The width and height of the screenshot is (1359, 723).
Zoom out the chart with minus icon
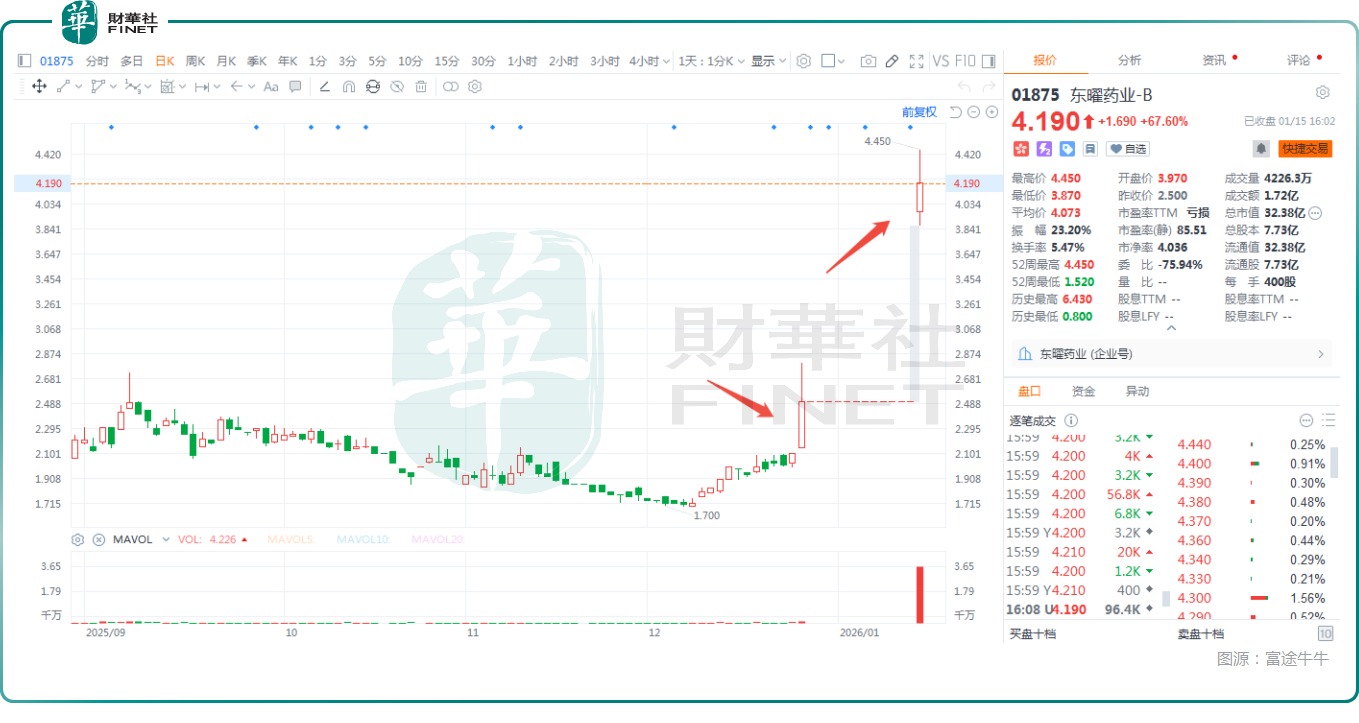pyautogui.click(x=974, y=112)
